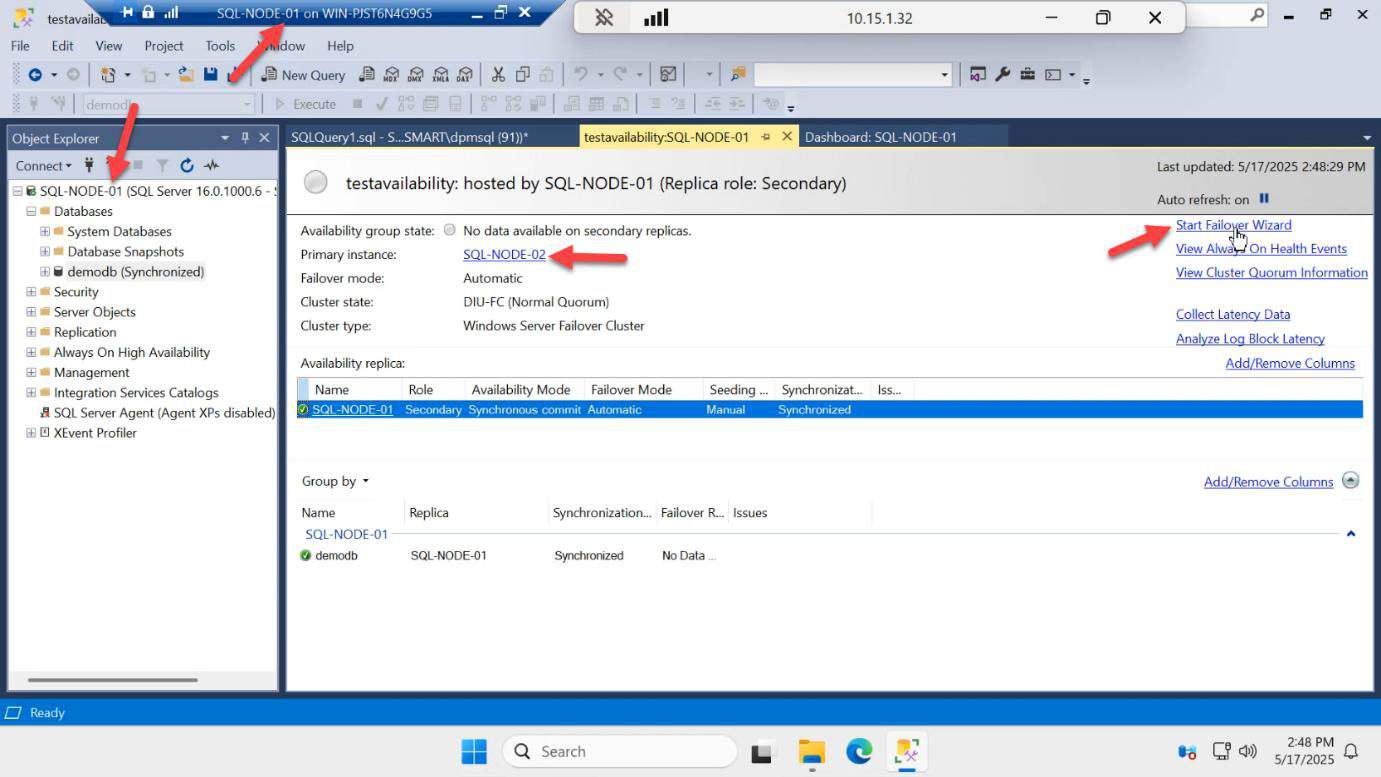The image size is (1381, 777).
Task: Pin the Object Explorer panel with pushpin icon
Action: [x=245, y=138]
